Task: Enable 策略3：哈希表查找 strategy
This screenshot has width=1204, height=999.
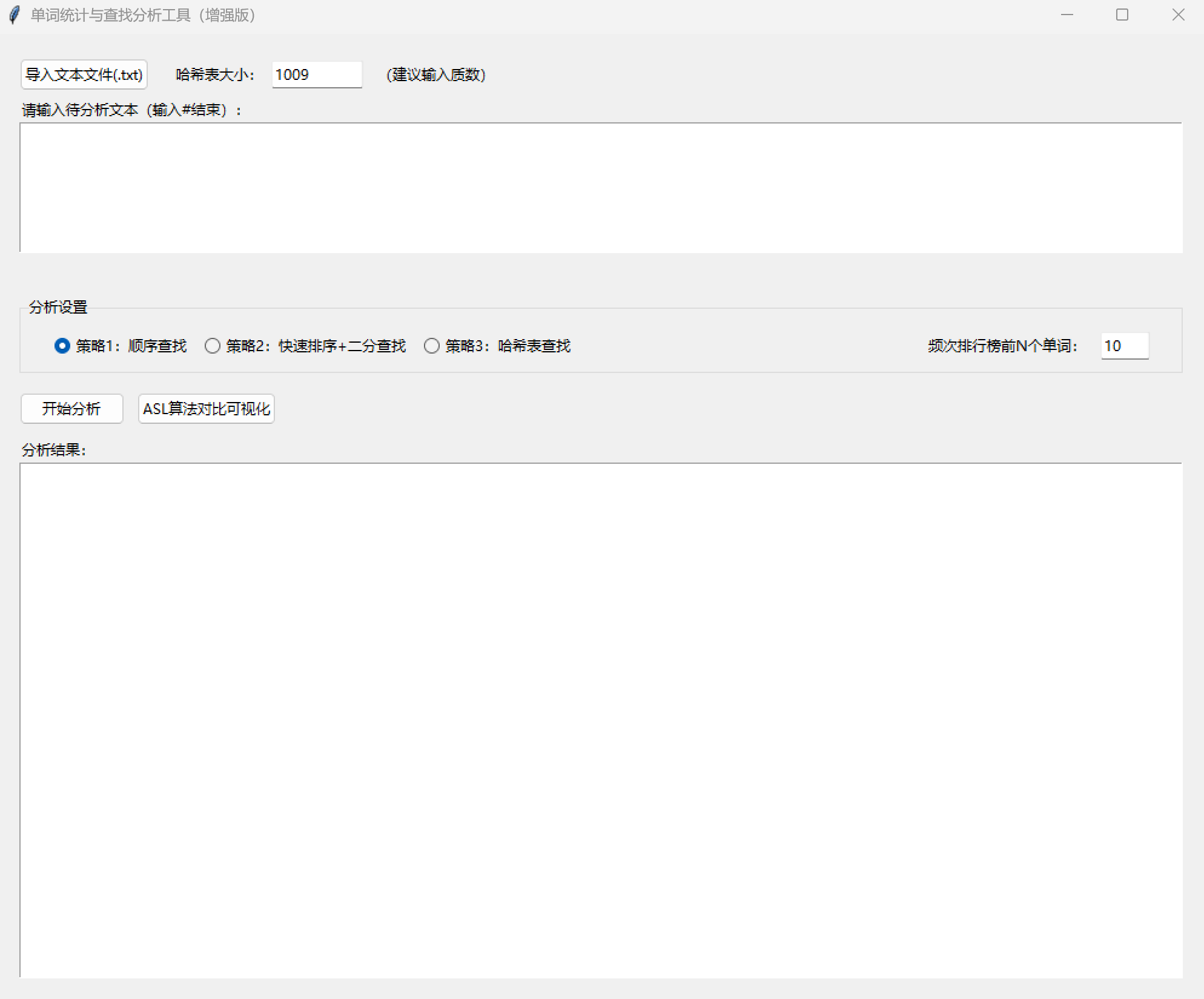Action: 431,346
